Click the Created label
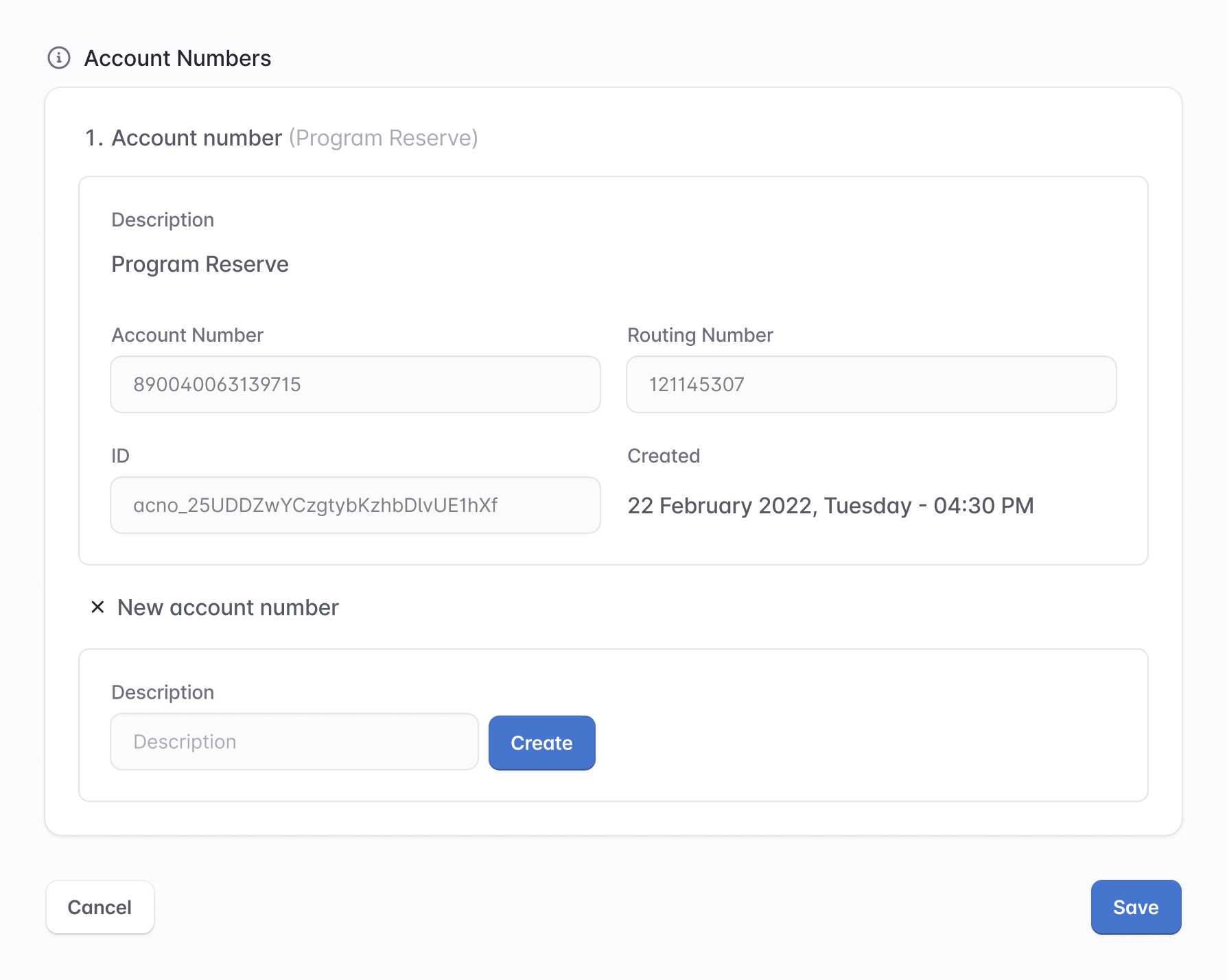The height and width of the screenshot is (980, 1227). [x=663, y=456]
